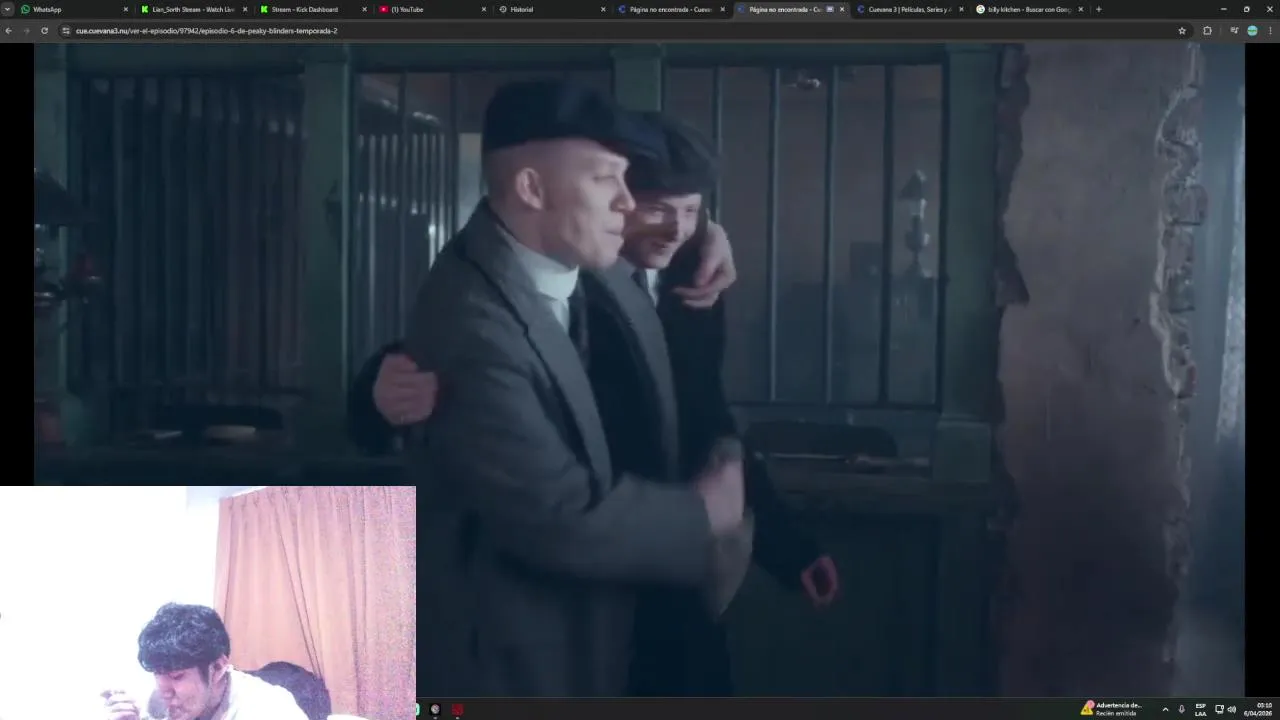The width and height of the screenshot is (1280, 720).
Task: Open the Chrome profile avatar
Action: [1252, 31]
